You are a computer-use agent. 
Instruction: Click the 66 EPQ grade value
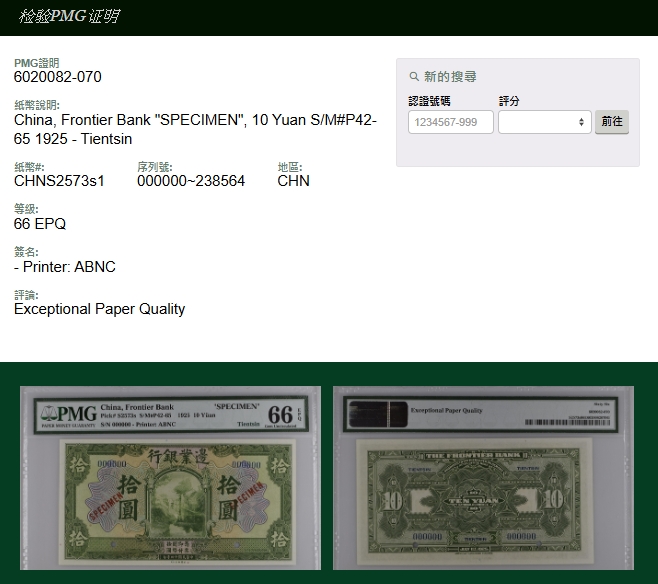tap(40, 224)
